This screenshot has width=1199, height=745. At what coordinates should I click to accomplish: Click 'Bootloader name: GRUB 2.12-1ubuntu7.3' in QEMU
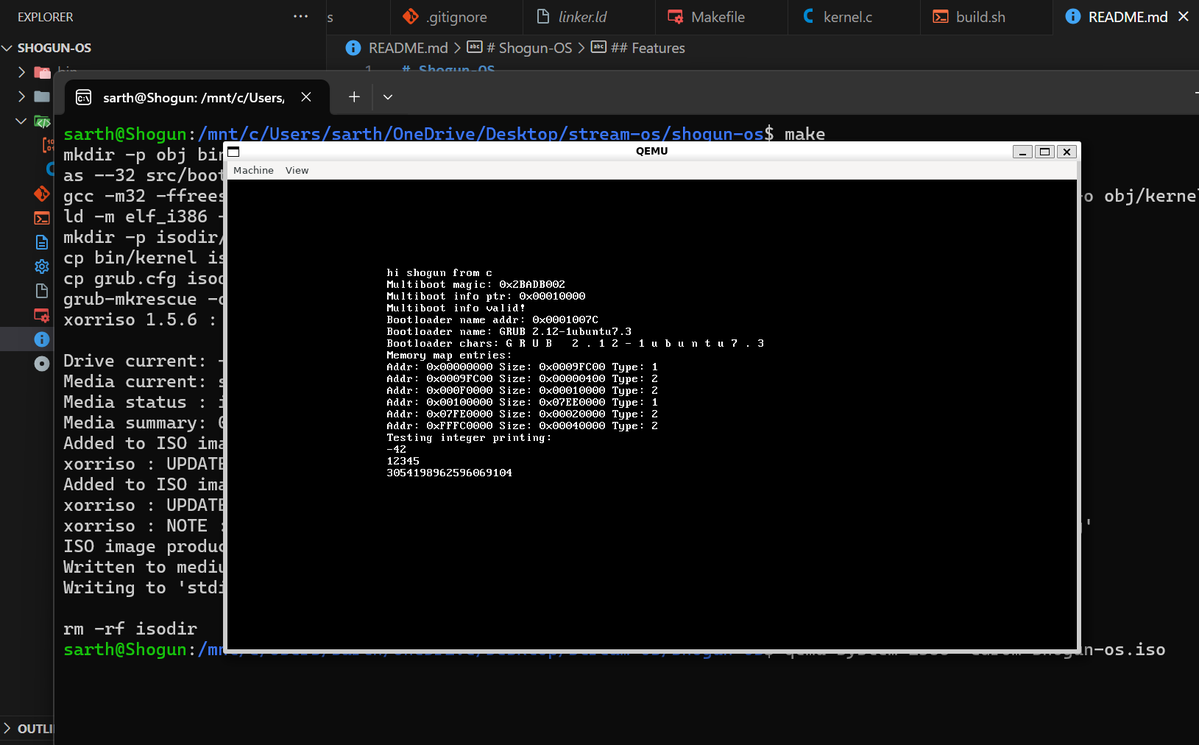(x=509, y=331)
